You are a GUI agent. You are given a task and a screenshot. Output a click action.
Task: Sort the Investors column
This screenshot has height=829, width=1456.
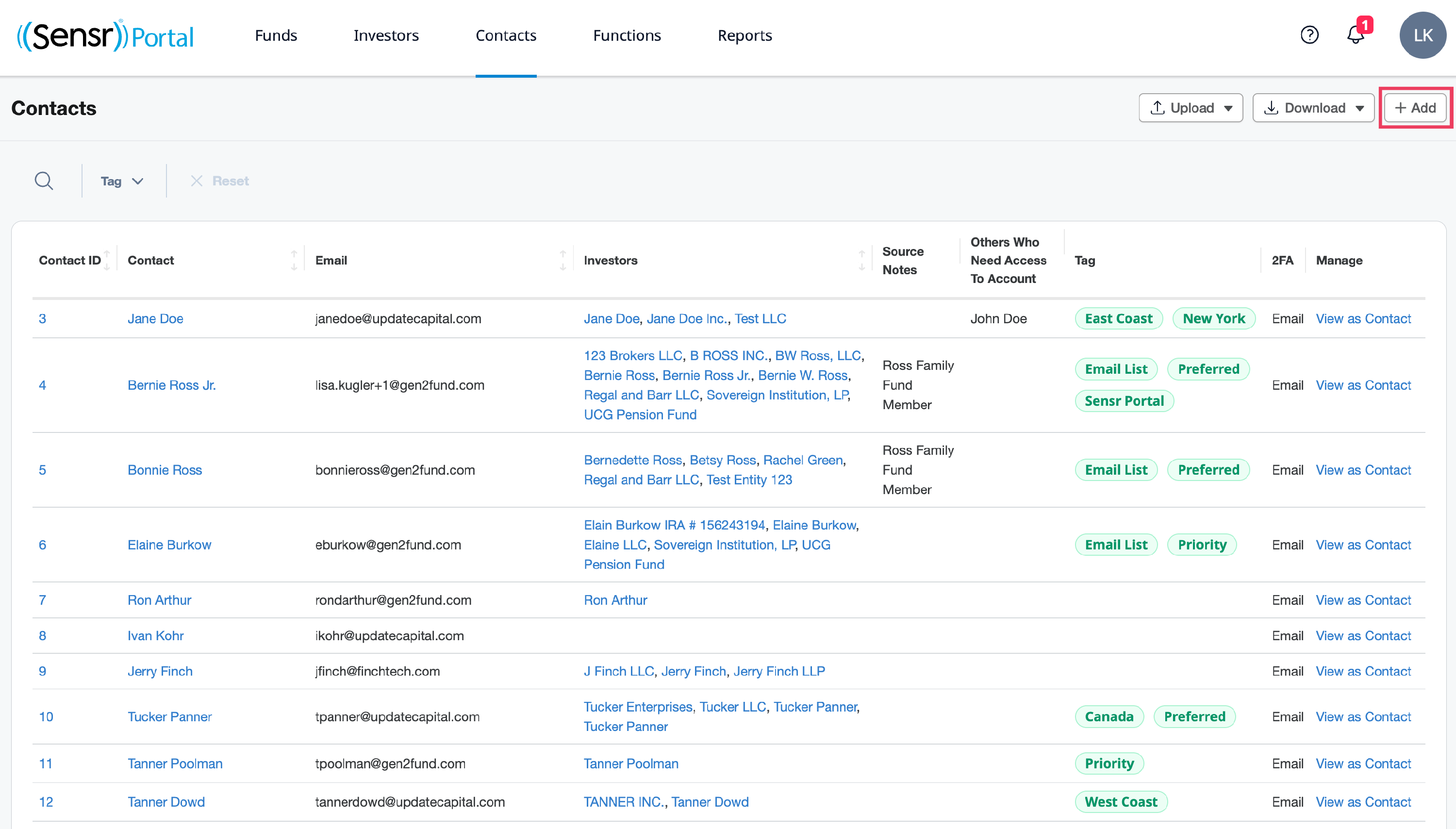861,260
